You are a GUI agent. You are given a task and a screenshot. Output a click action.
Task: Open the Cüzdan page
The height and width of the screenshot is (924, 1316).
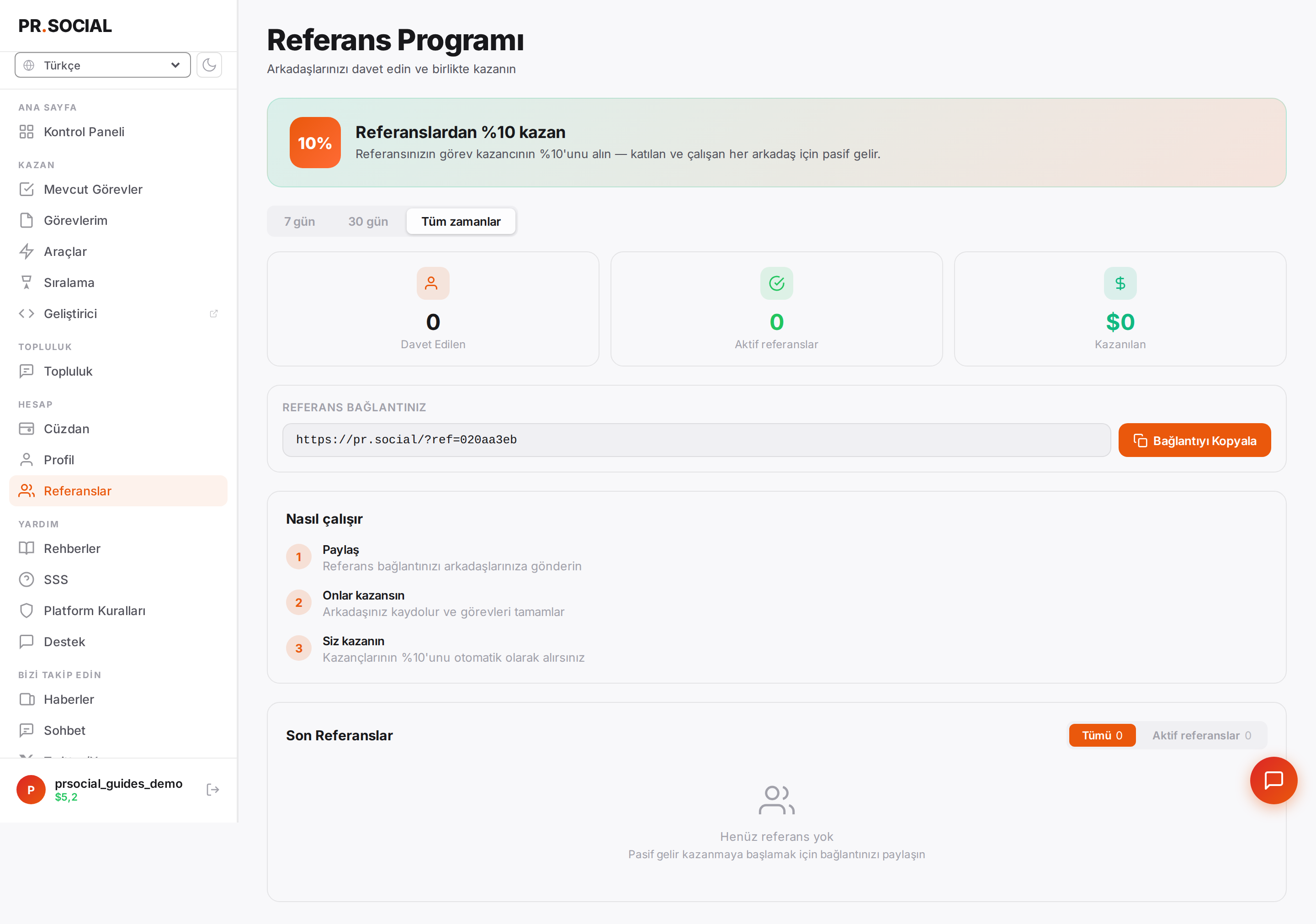click(119, 428)
